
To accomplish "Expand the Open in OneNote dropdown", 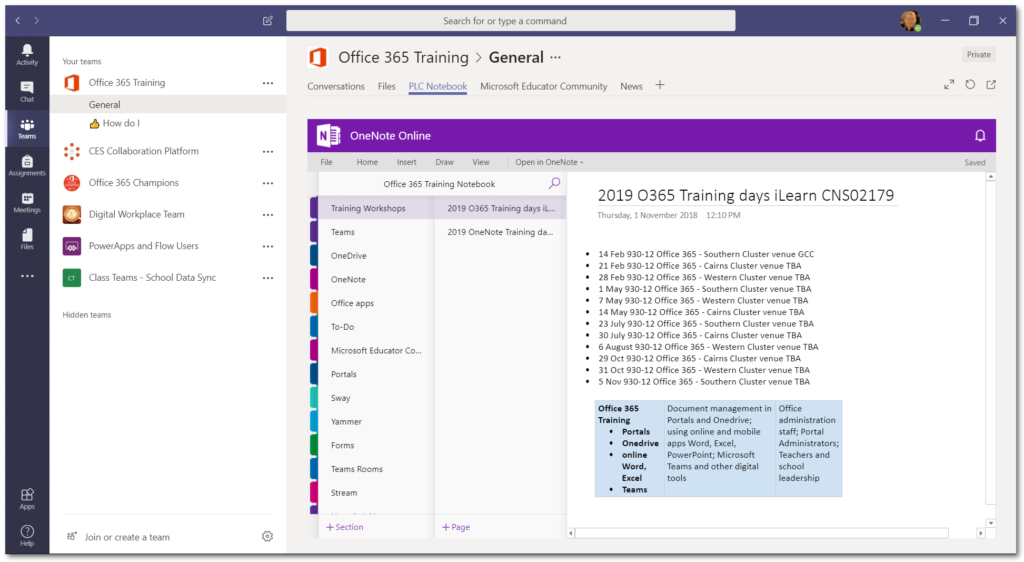I will point(549,162).
